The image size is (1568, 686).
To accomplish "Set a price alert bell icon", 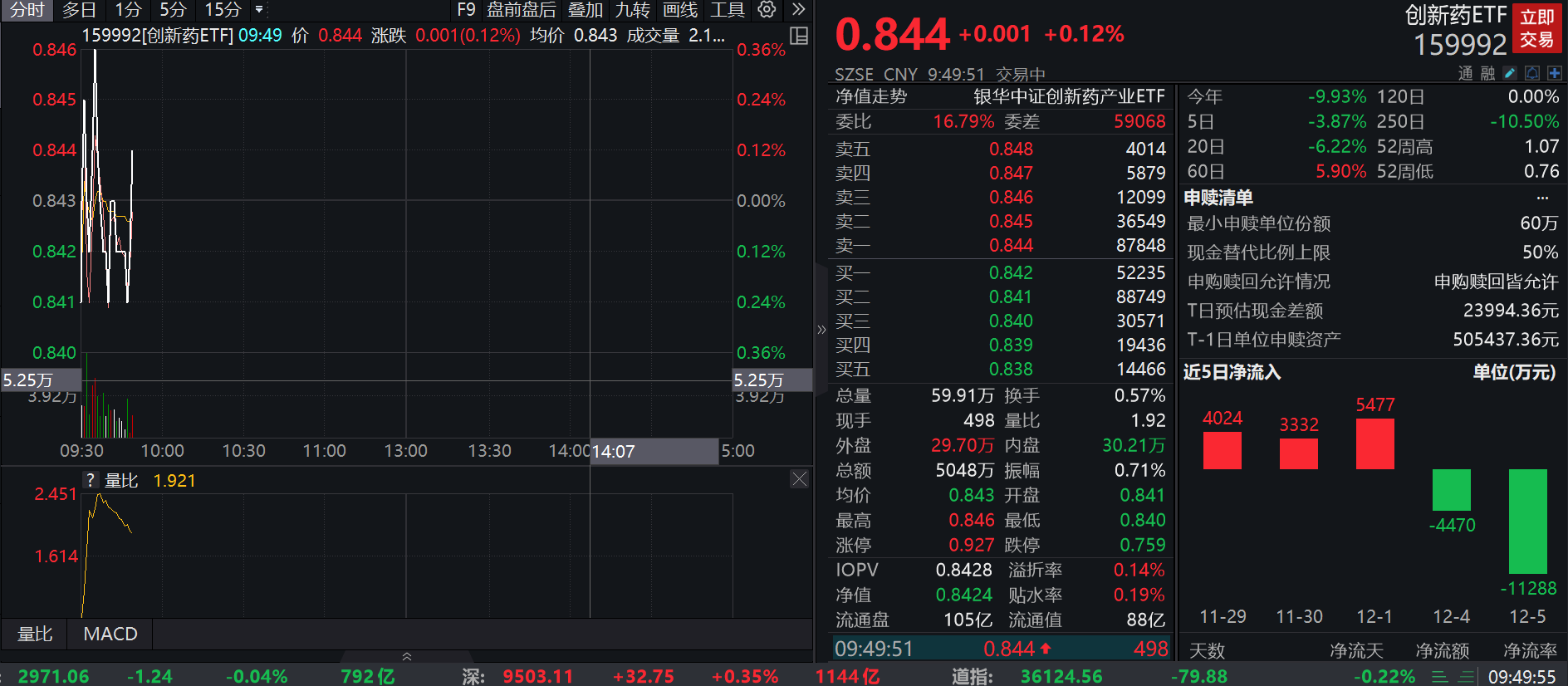I will 1532,73.
